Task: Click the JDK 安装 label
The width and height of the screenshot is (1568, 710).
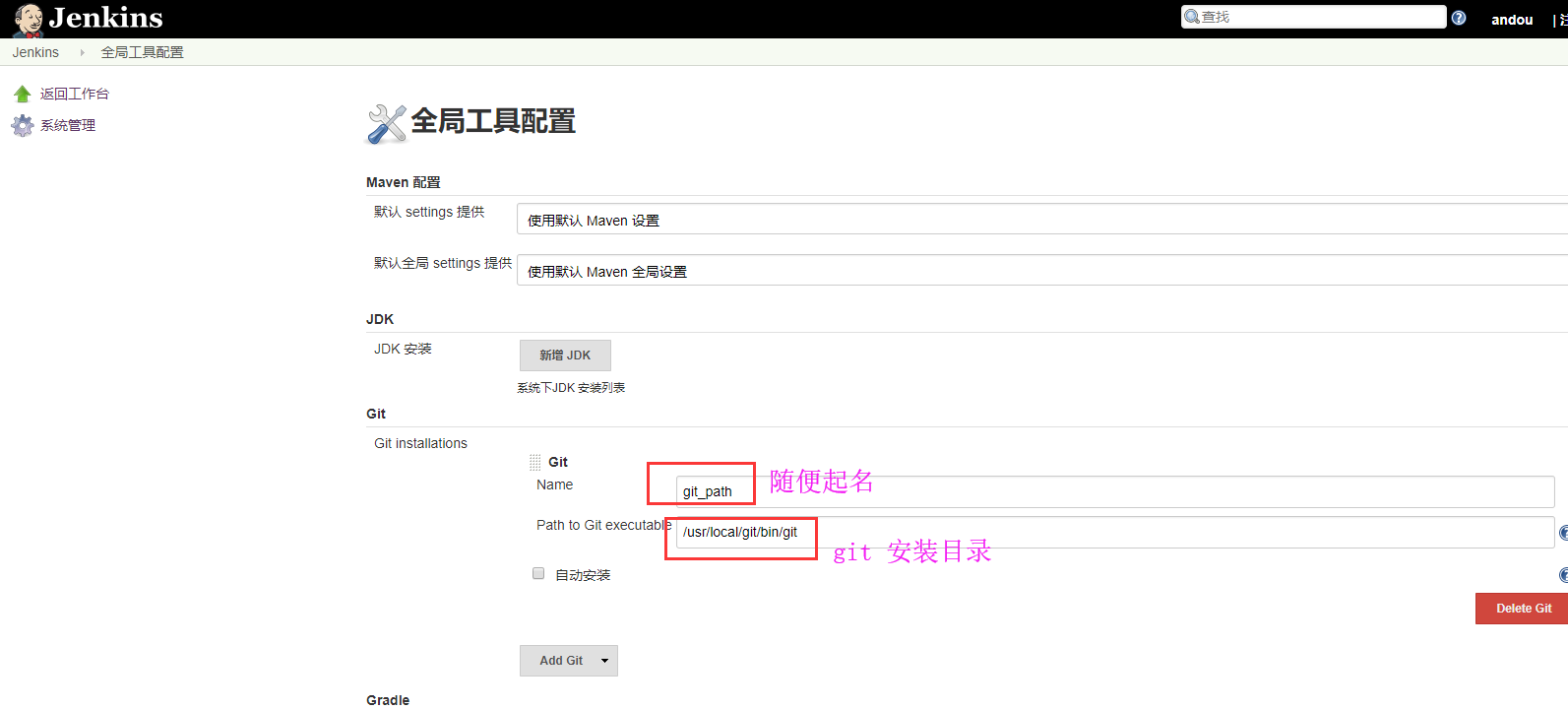Action: [403, 349]
